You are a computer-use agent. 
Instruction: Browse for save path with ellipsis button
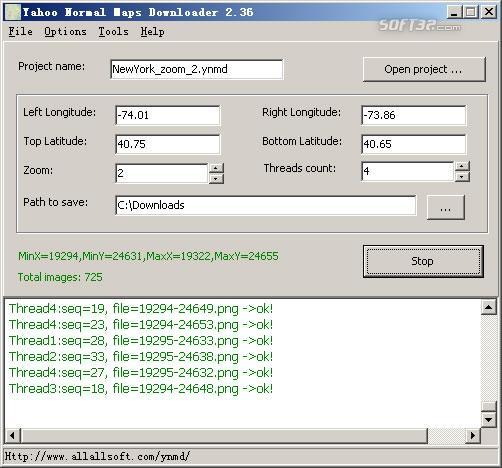click(x=445, y=208)
